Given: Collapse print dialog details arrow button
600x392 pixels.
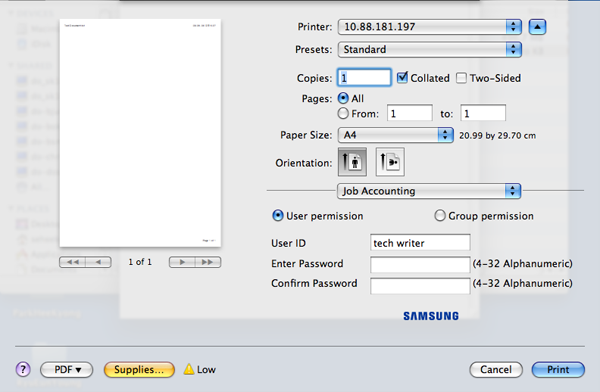Looking at the screenshot, I should pos(537,27).
